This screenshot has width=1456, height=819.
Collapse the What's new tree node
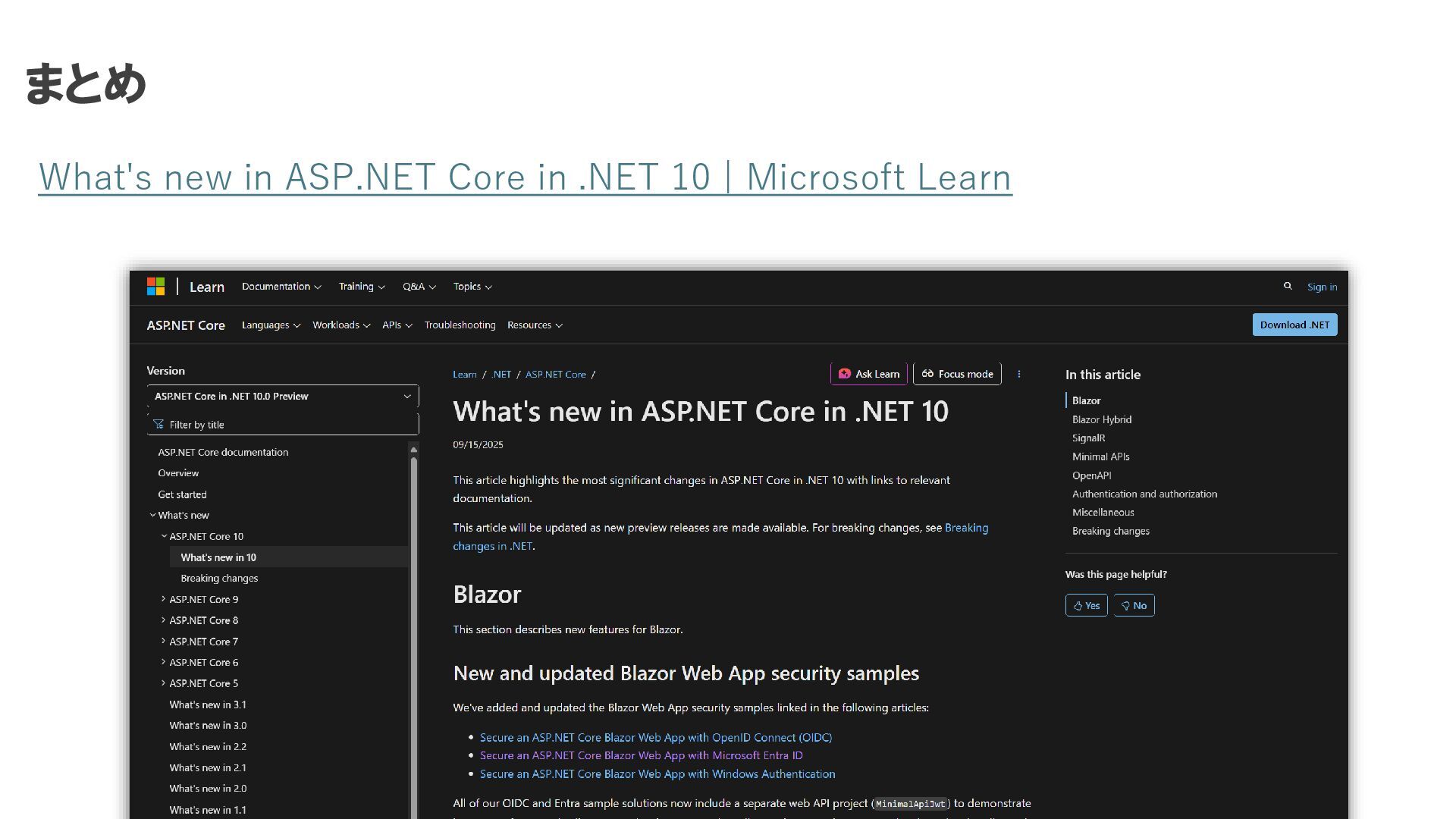coord(152,515)
